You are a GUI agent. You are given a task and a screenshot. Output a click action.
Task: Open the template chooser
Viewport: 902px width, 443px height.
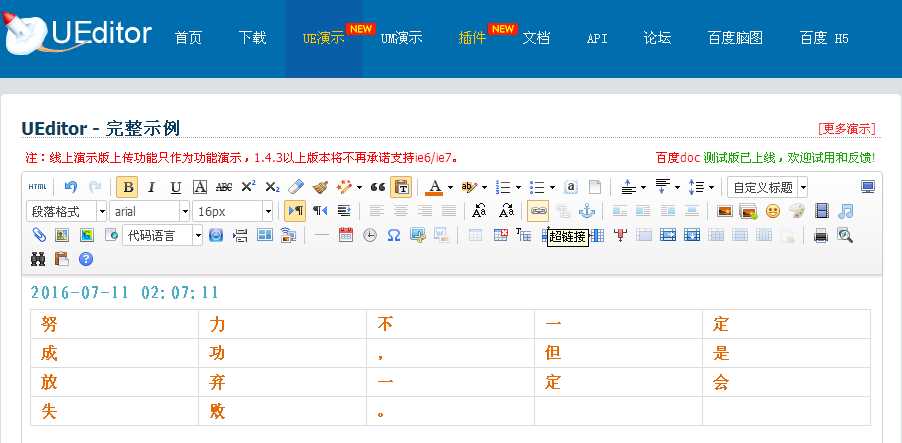[x=265, y=235]
